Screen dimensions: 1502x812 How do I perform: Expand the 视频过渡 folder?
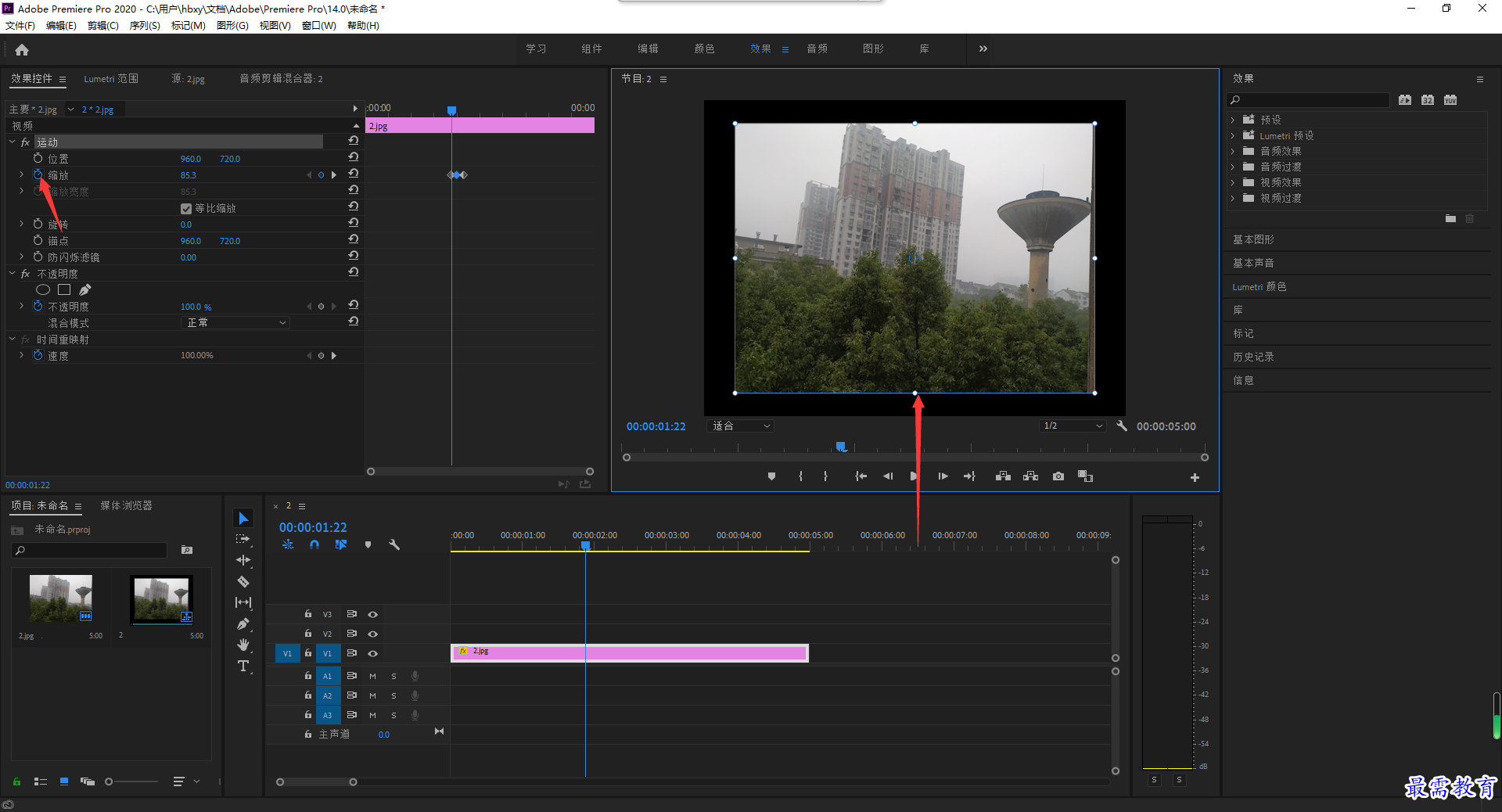click(x=1232, y=198)
